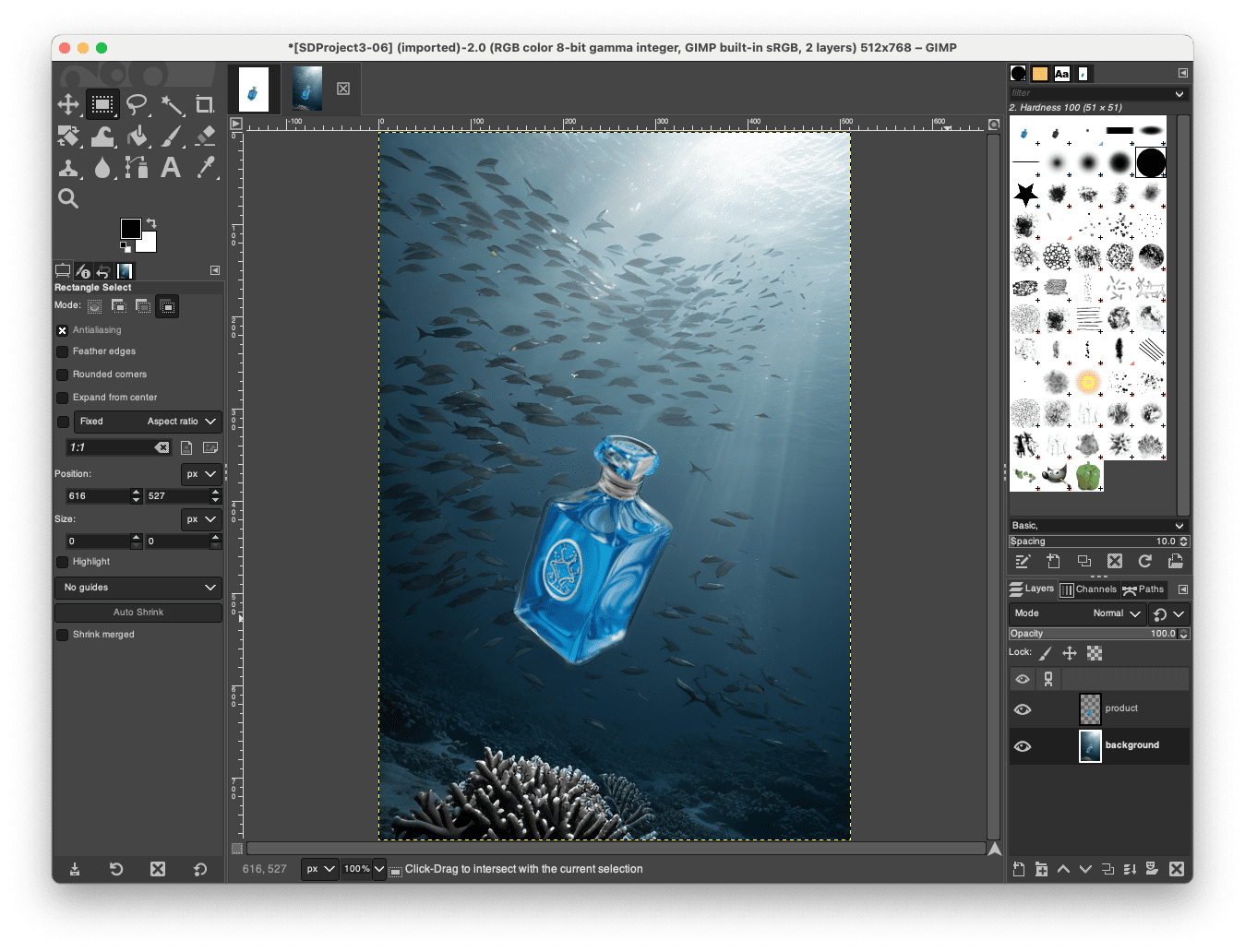This screenshot has width=1245, height=952.
Task: Open the Size unit px dropdown
Action: click(x=201, y=519)
